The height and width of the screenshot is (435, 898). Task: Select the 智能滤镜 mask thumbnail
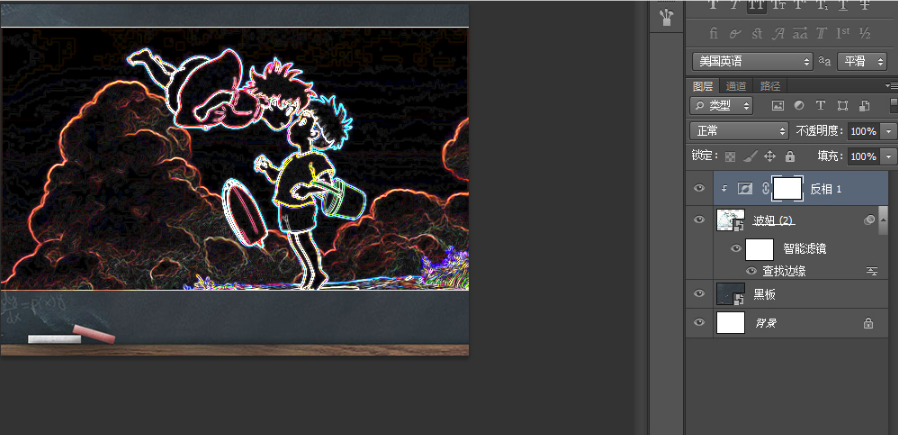[x=759, y=249]
